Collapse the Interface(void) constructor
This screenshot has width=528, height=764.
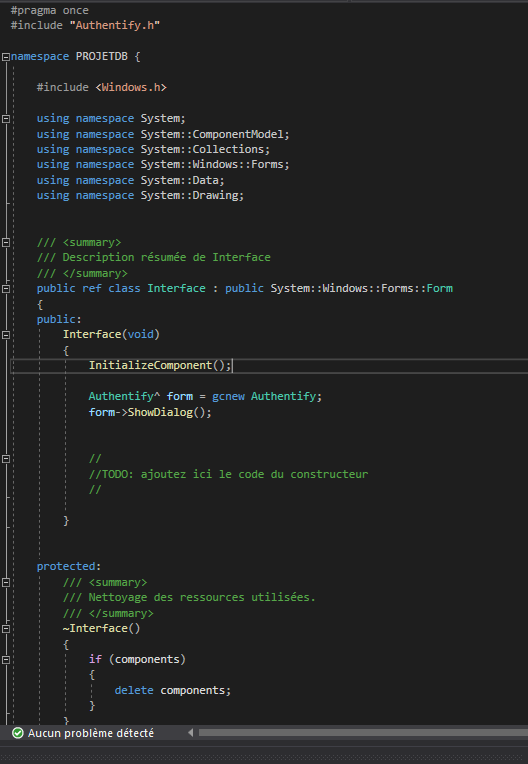pos(6,335)
